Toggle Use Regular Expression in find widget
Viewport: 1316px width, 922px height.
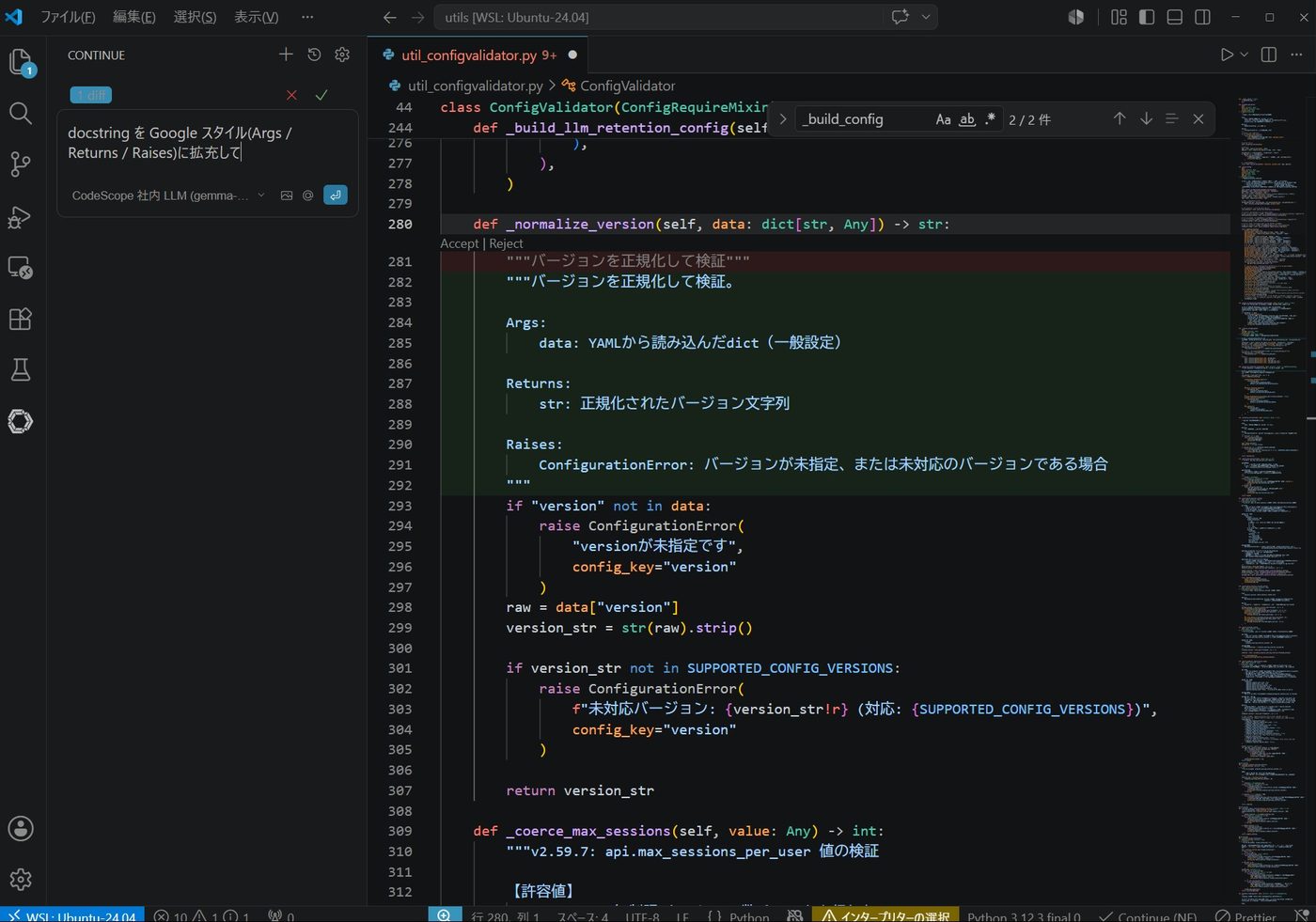990,119
